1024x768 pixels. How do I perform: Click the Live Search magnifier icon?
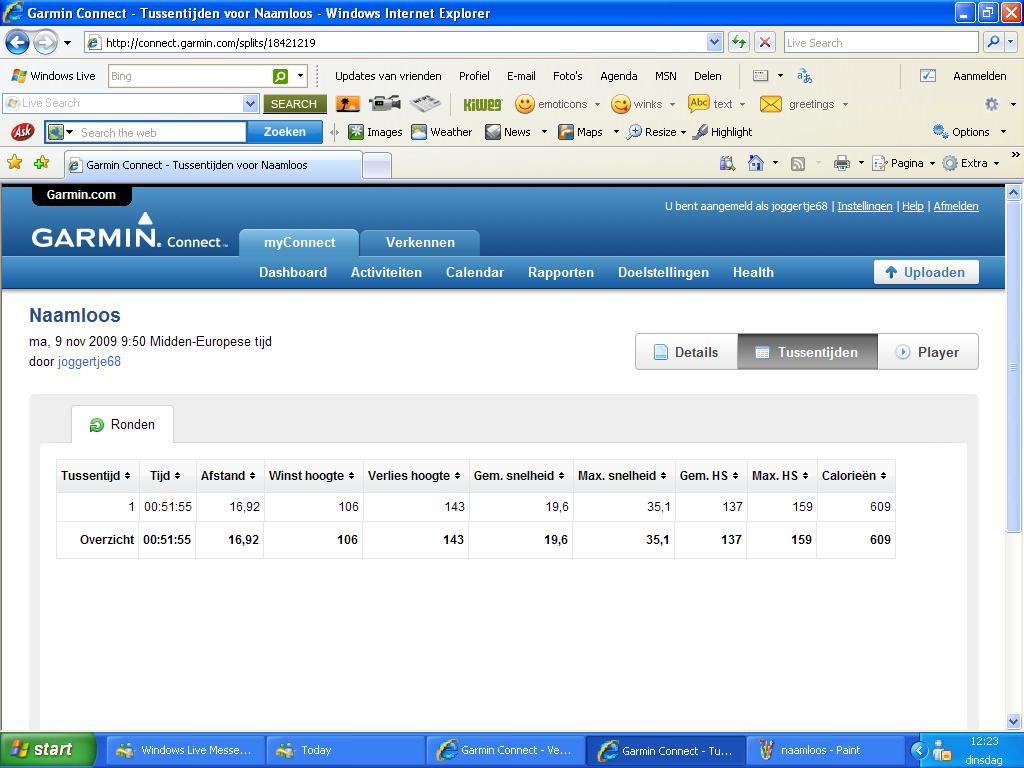[993, 42]
